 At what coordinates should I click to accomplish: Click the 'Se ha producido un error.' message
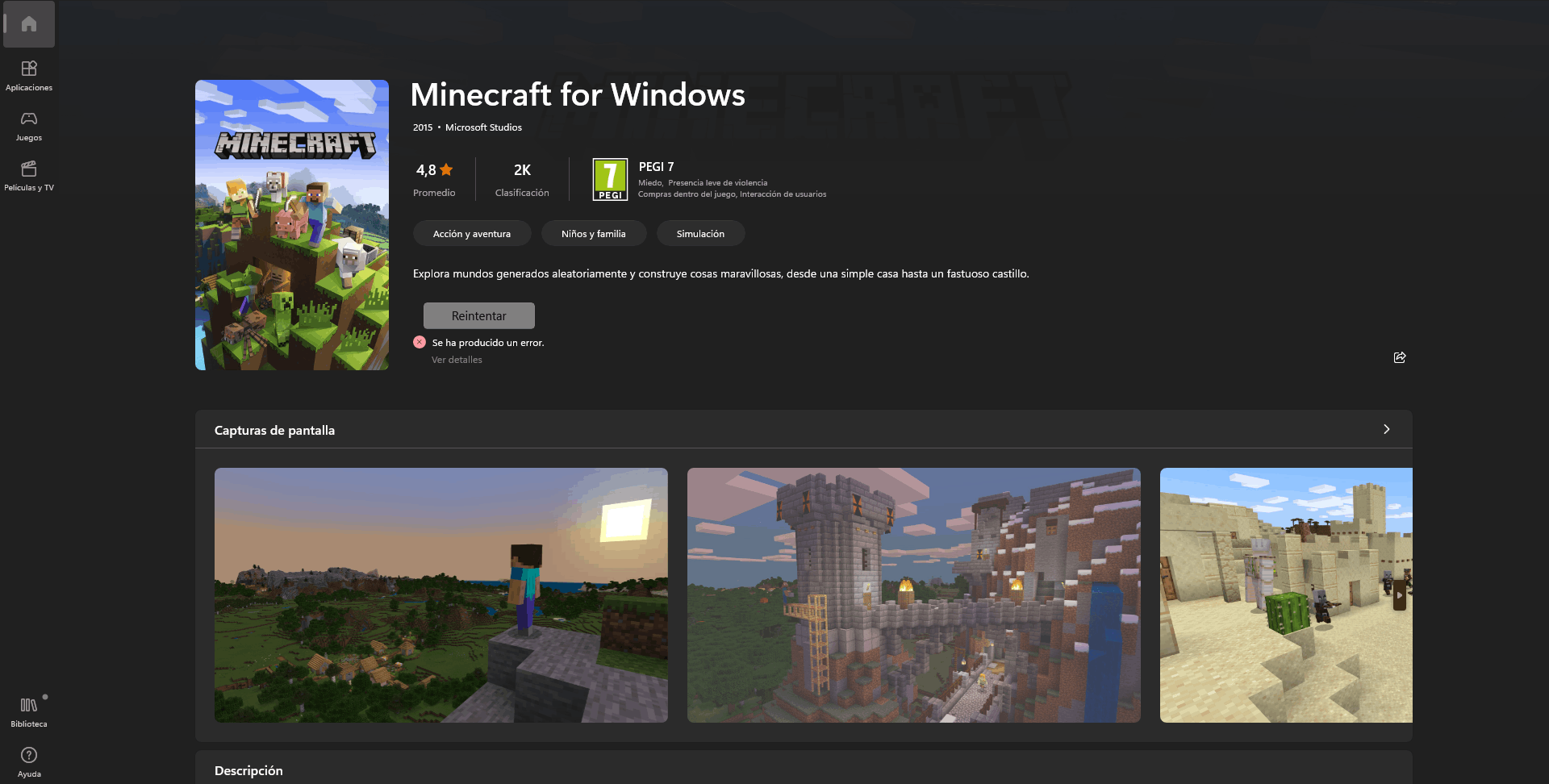point(488,343)
